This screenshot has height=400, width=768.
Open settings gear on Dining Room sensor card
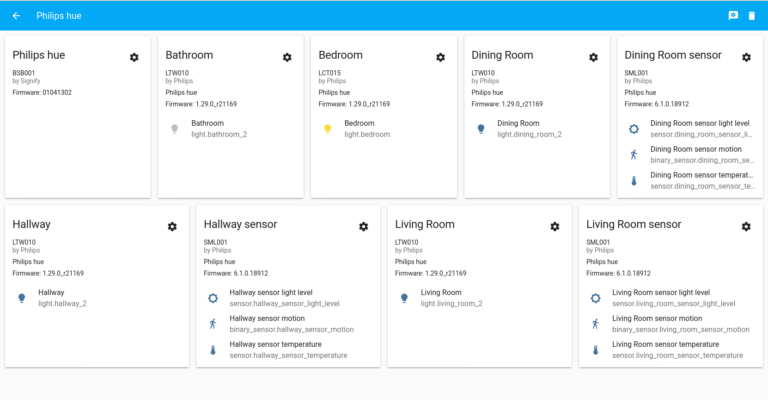tap(746, 57)
